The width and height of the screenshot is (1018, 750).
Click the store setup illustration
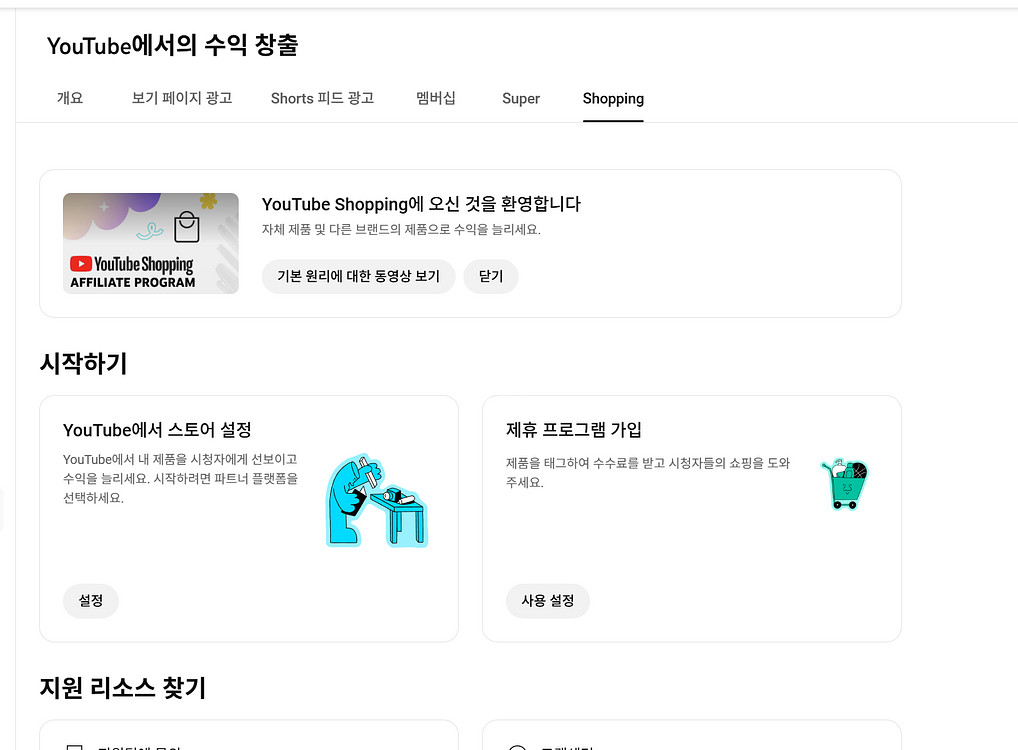[x=377, y=501]
